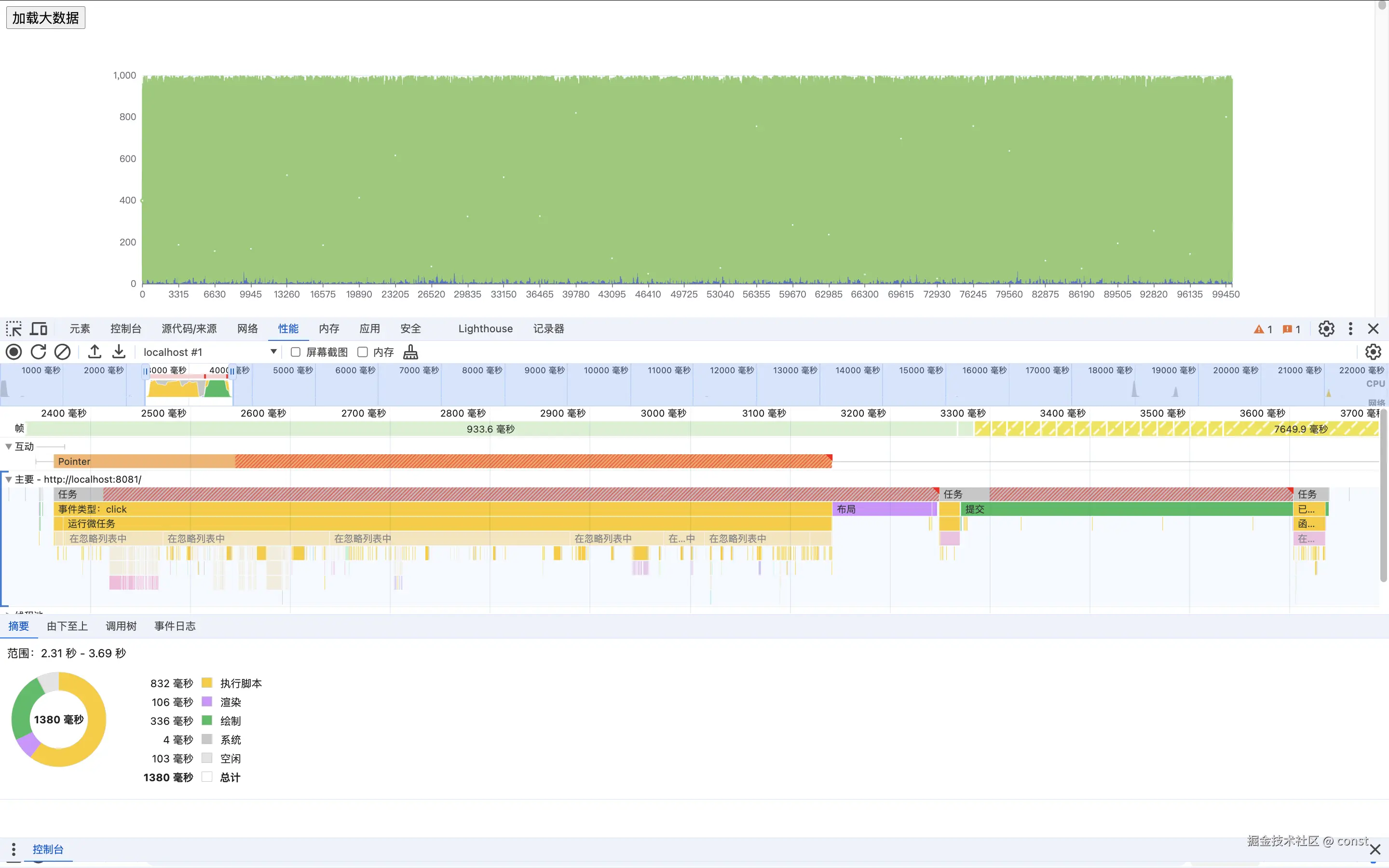Enable the 内存 checkbox
Viewport: 1389px width, 868px height.
click(363, 352)
